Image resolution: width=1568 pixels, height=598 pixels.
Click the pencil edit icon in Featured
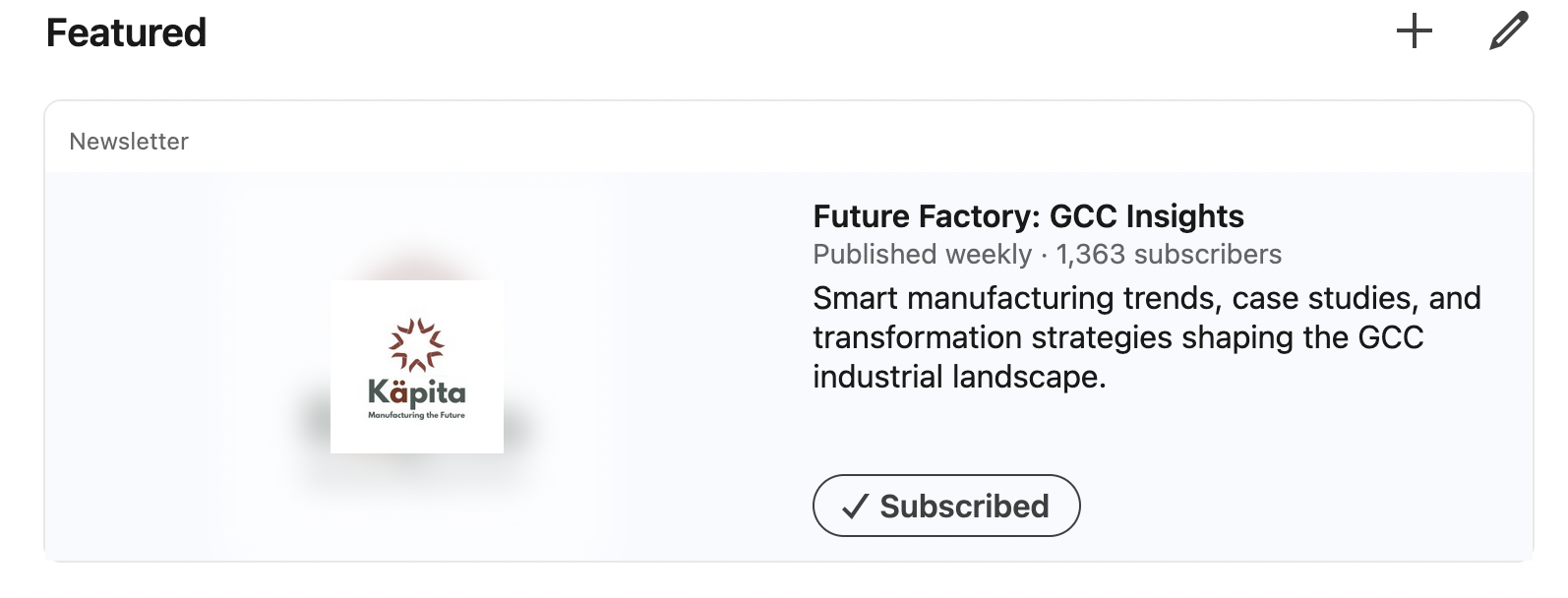point(1508,31)
